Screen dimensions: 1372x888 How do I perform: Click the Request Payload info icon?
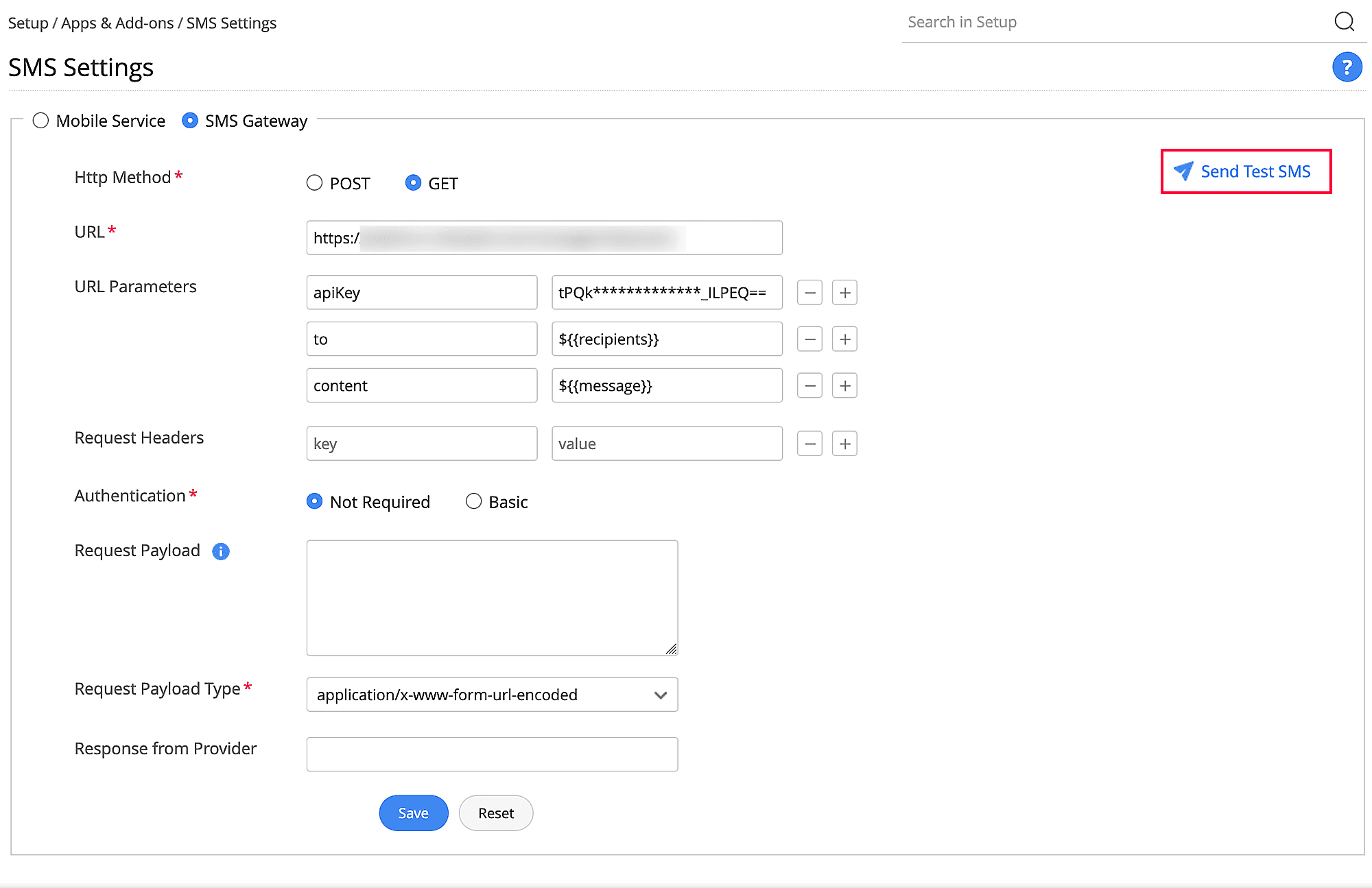(221, 551)
